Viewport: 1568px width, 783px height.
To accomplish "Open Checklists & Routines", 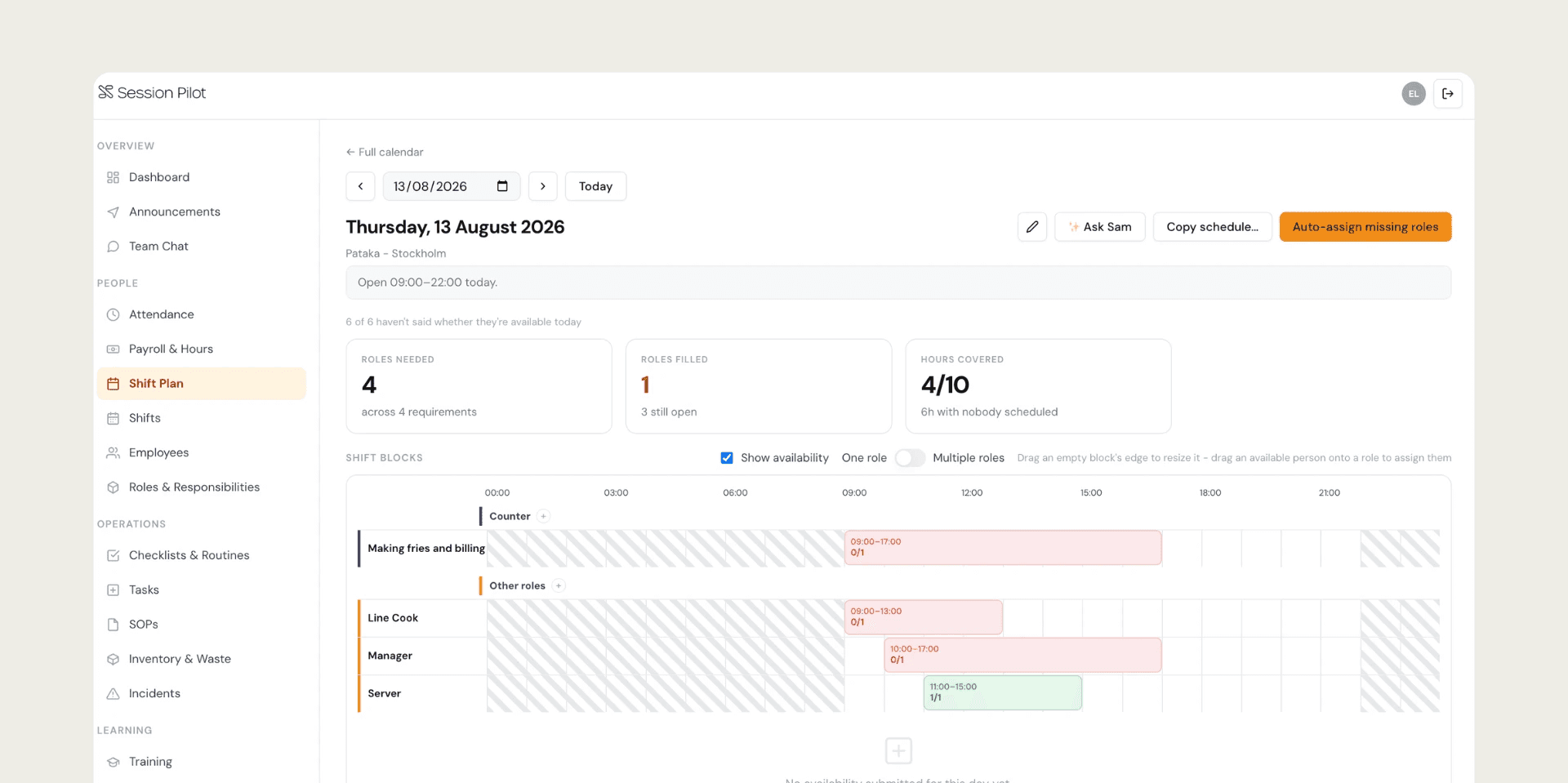I will coord(201,555).
